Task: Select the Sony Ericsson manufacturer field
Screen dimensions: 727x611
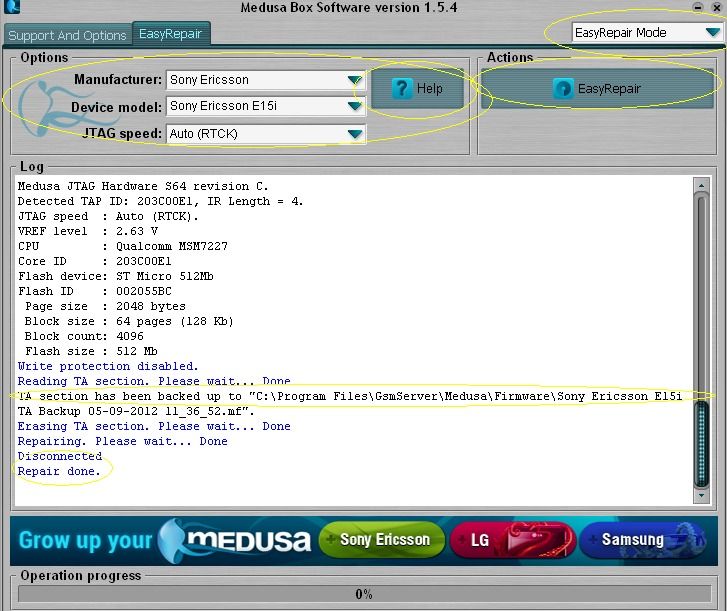Action: 266,80
